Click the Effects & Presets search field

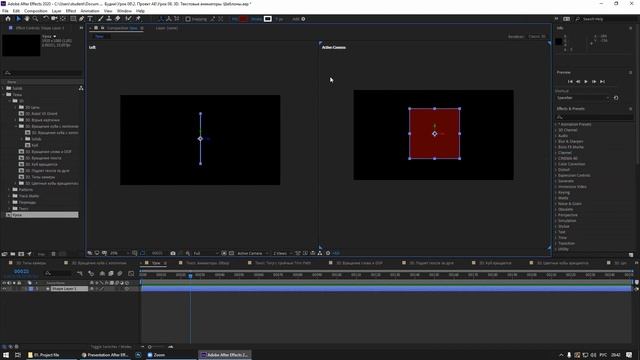(x=594, y=117)
